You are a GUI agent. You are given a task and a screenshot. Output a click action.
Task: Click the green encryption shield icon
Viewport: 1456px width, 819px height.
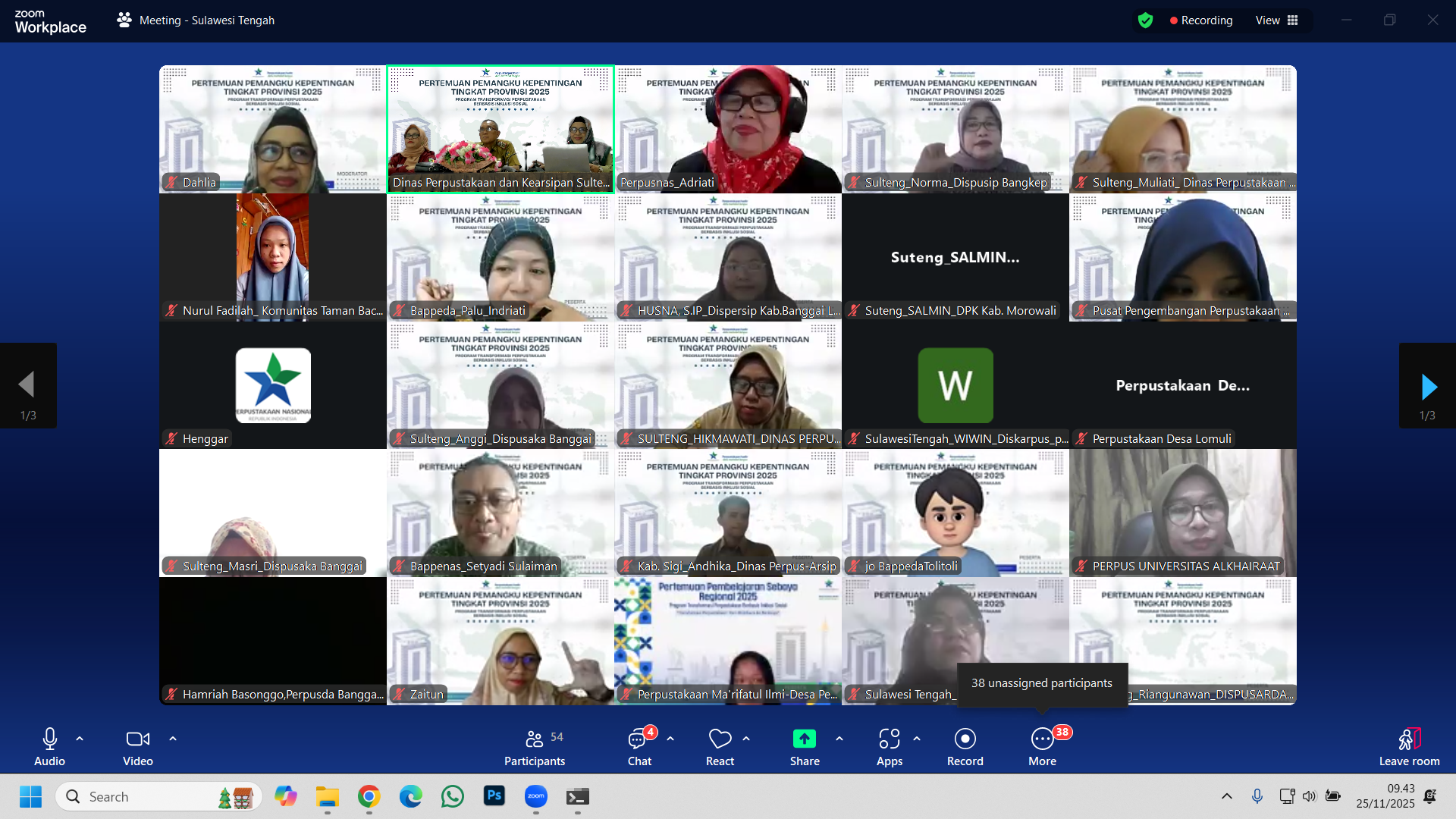click(x=1145, y=20)
